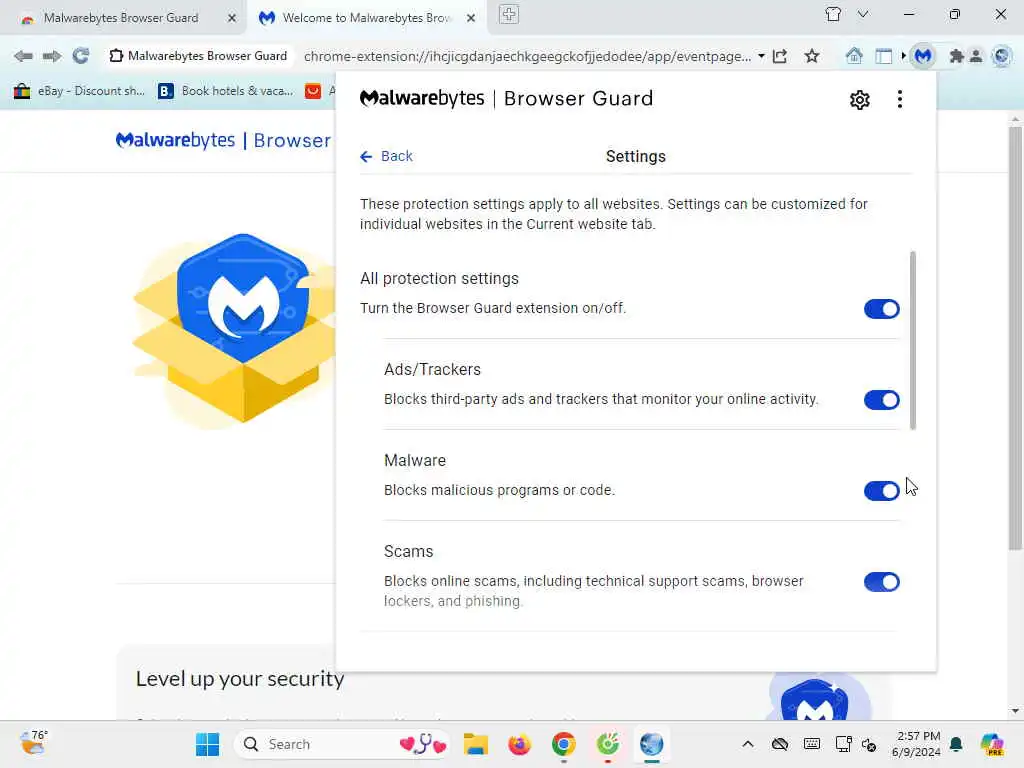Open Book hotels & vacations bookmark

click(226, 91)
